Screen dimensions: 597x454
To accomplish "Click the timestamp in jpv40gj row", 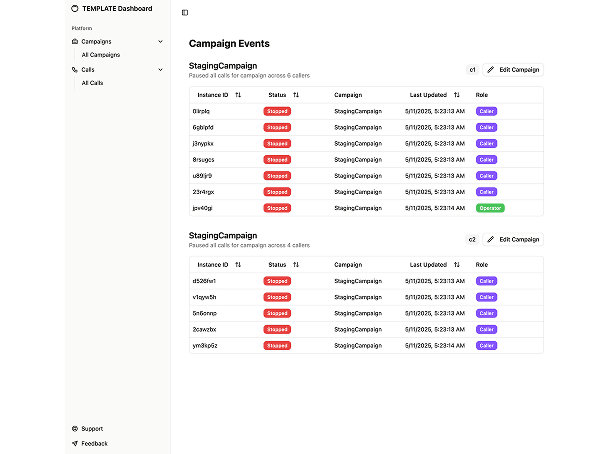I will [435, 208].
